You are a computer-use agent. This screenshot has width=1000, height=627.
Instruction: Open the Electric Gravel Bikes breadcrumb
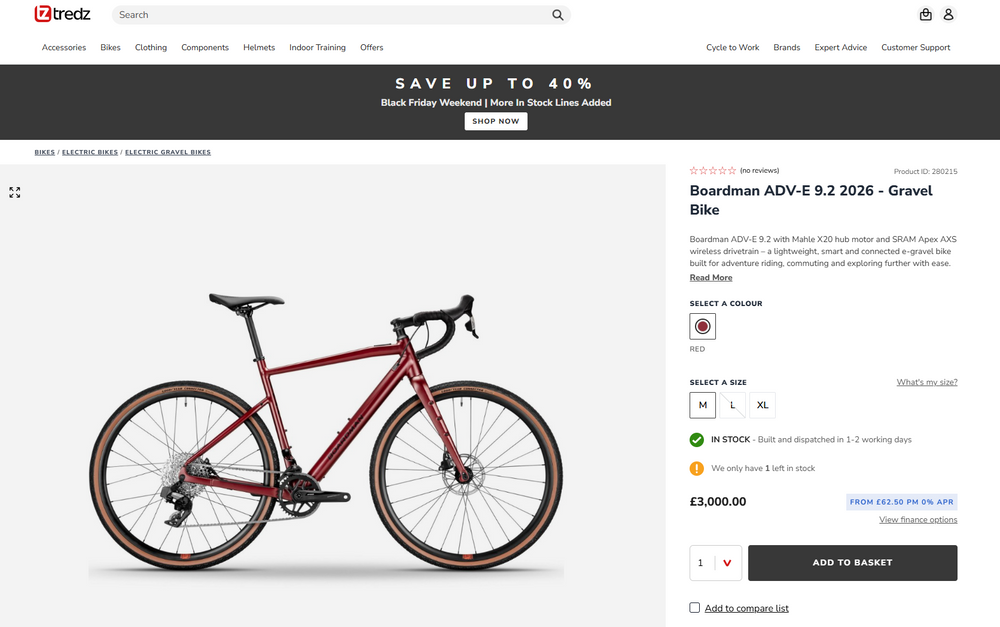(x=167, y=152)
